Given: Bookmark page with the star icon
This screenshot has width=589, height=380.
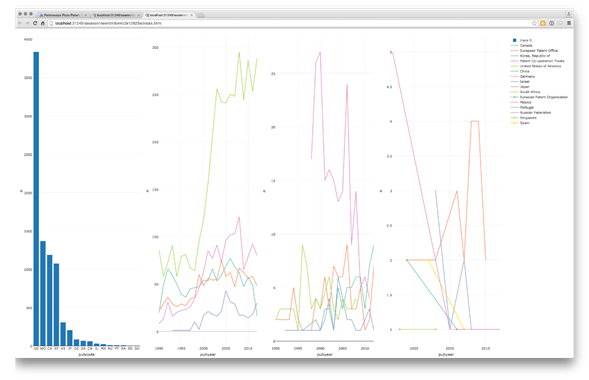Looking at the screenshot, I should tap(534, 23).
